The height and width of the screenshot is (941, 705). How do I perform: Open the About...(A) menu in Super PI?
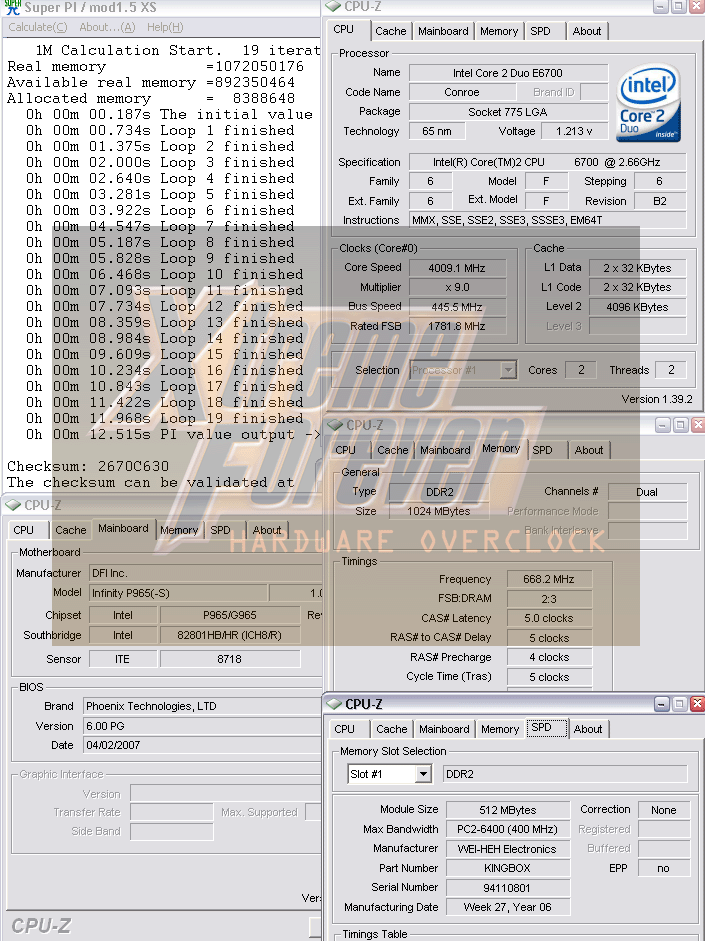point(107,27)
